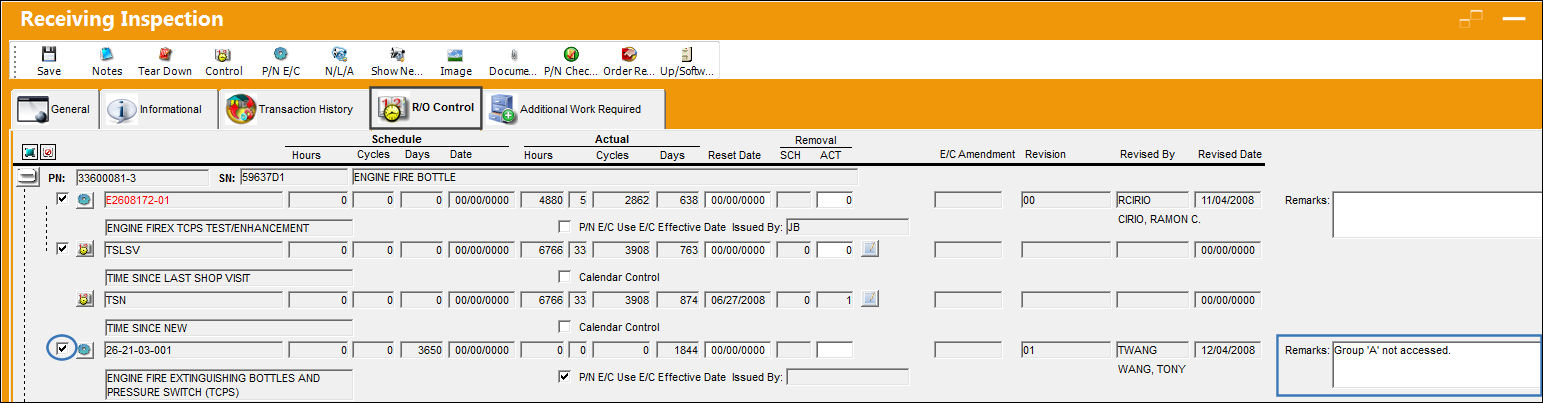Open the button beside TSN removal ACT field
The height and width of the screenshot is (403, 1543).
pos(869,298)
